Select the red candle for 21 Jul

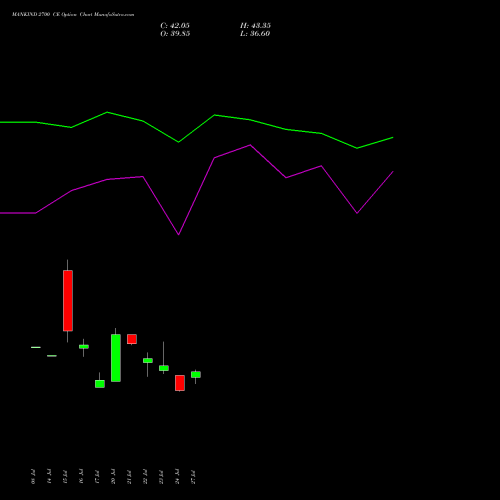[132, 339]
